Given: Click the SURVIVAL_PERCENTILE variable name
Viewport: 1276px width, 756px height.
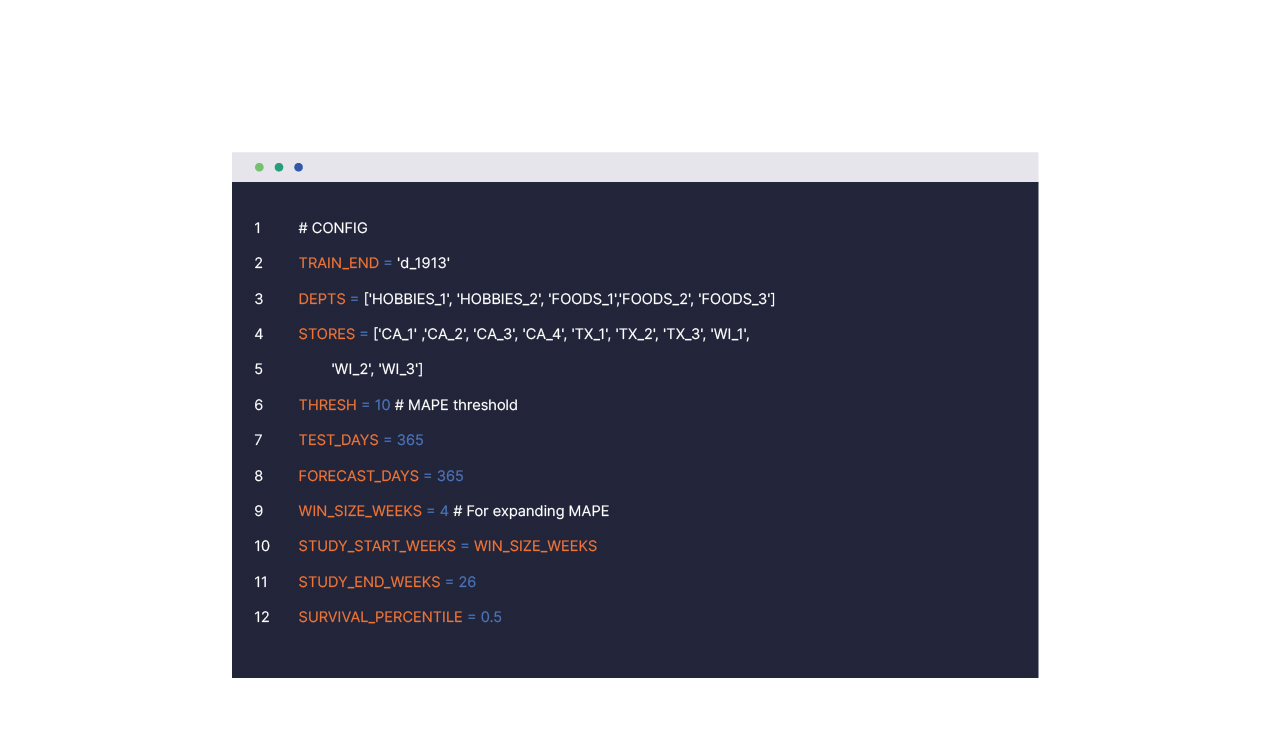Looking at the screenshot, I should 380,617.
